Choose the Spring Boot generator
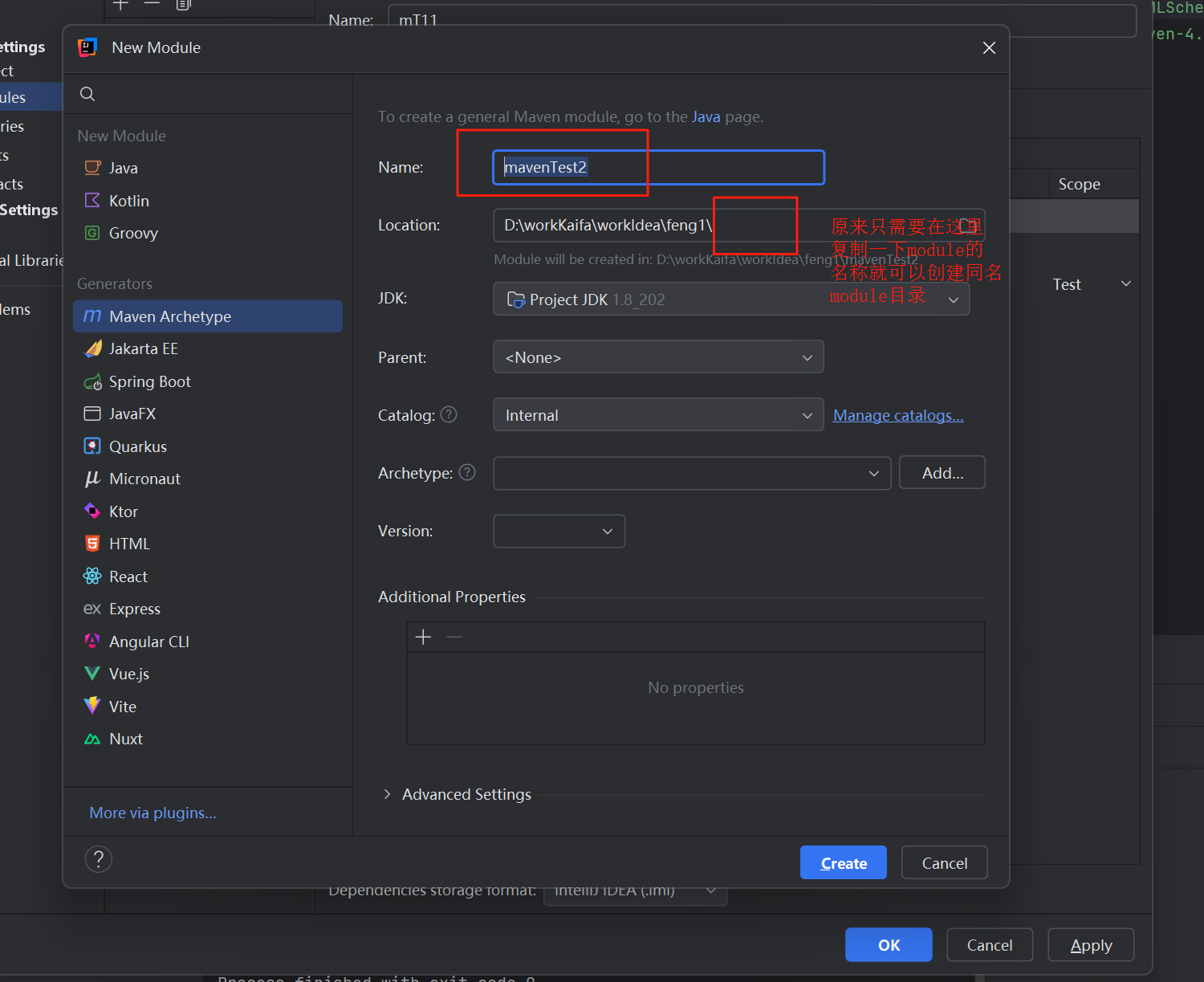Screen dimensions: 1204x982 [x=208, y=381]
